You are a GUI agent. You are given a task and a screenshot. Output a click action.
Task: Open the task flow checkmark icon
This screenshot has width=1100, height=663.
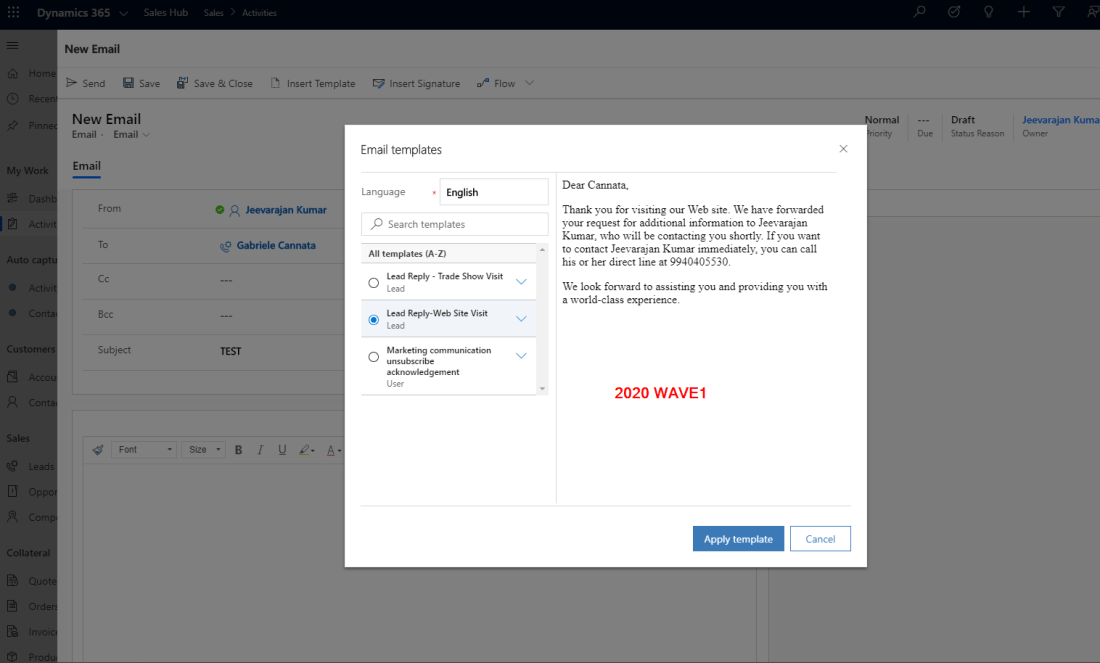(953, 12)
